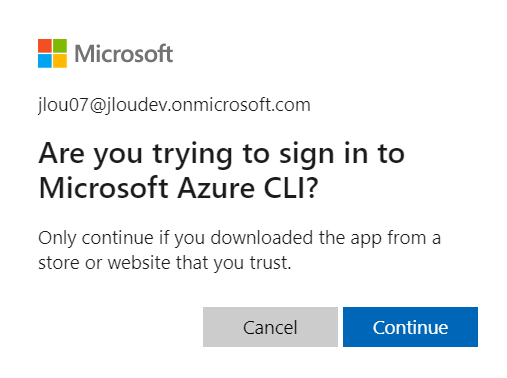The image size is (507, 378).
Task: Cancel the Azure CLI sign-in
Action: pyautogui.click(x=270, y=327)
